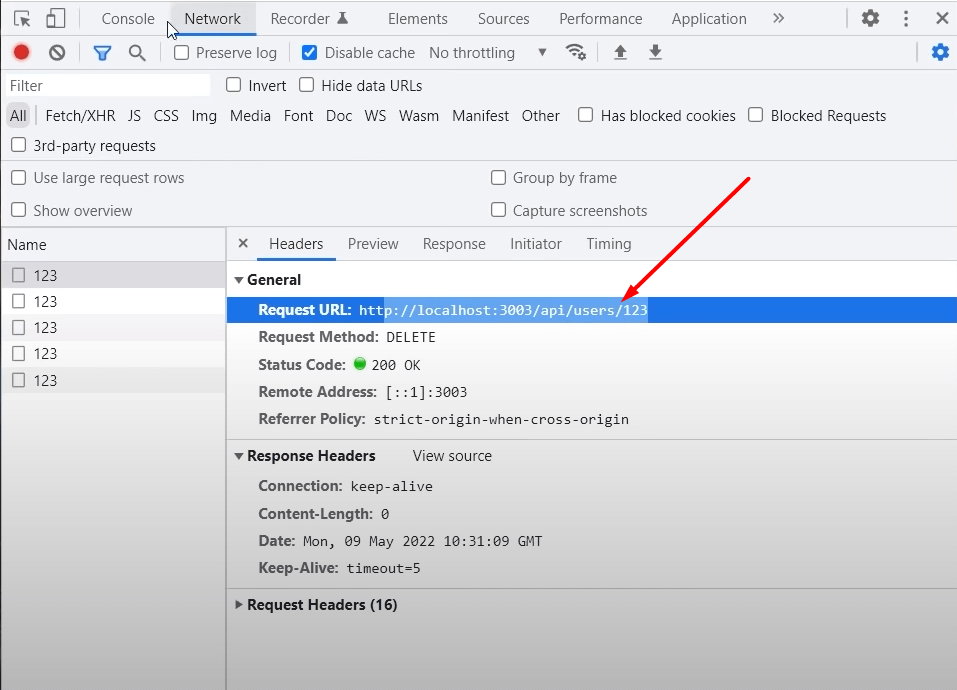957x690 pixels.
Task: Select the Fetch/XHR filter
Action: click(x=80, y=116)
